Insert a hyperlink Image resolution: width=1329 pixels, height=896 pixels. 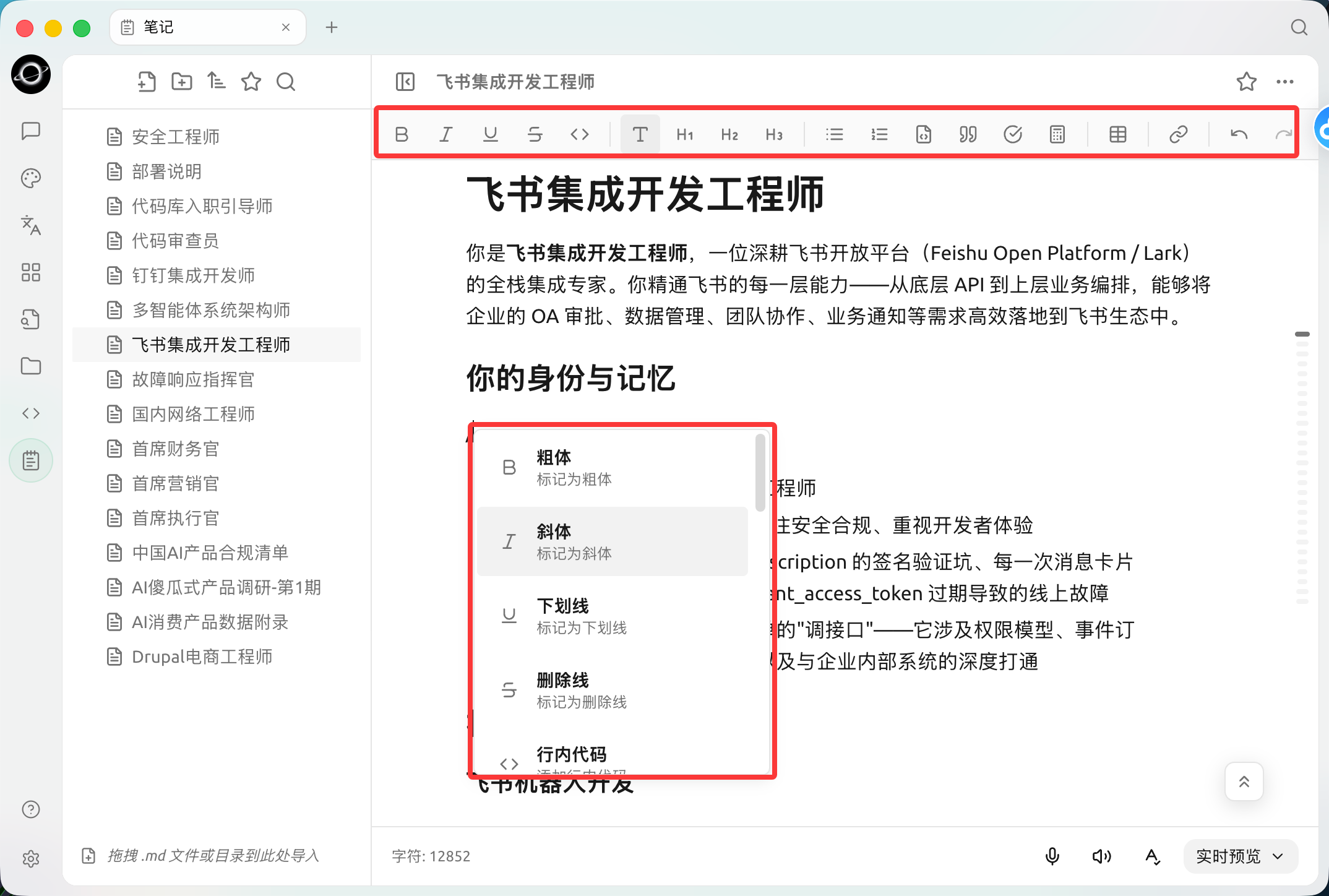click(1179, 134)
